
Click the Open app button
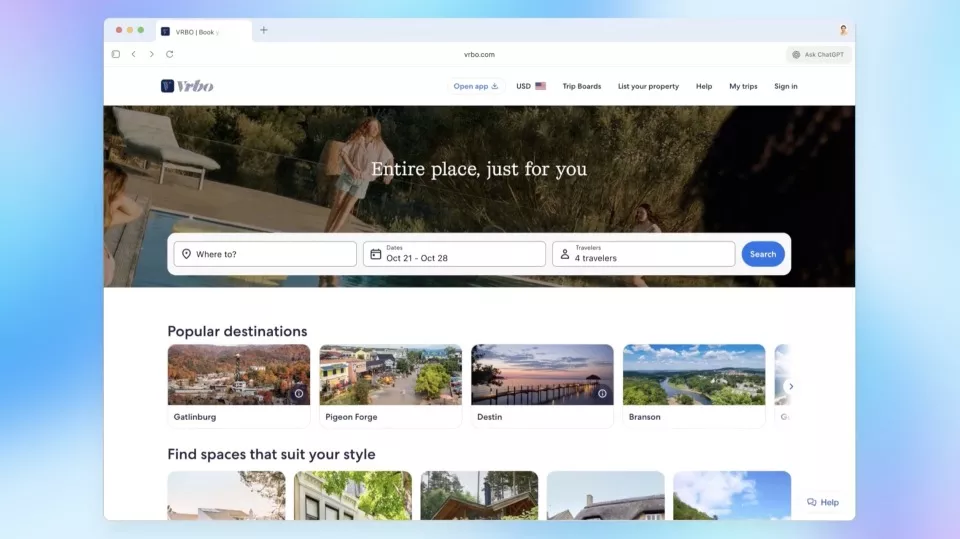point(476,86)
